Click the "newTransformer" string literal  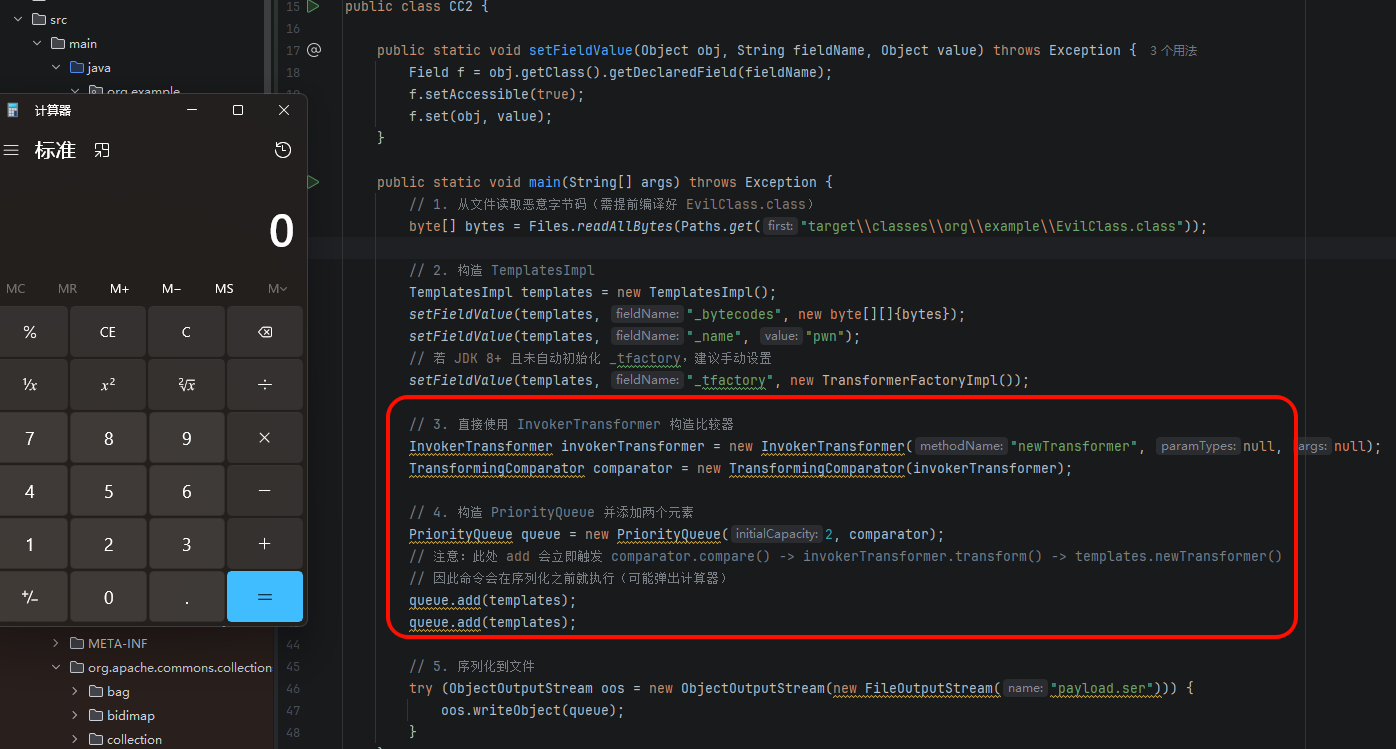coord(1074,446)
